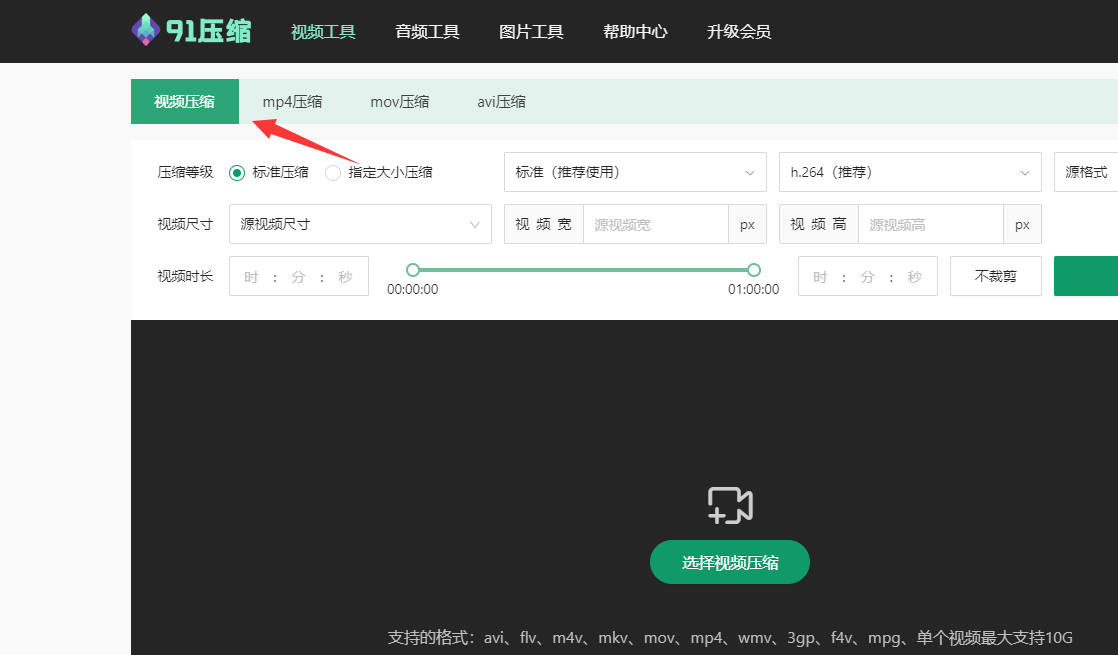Image resolution: width=1118 pixels, height=655 pixels.
Task: Click the 01:00:00 slider end label
Action: pos(753,289)
